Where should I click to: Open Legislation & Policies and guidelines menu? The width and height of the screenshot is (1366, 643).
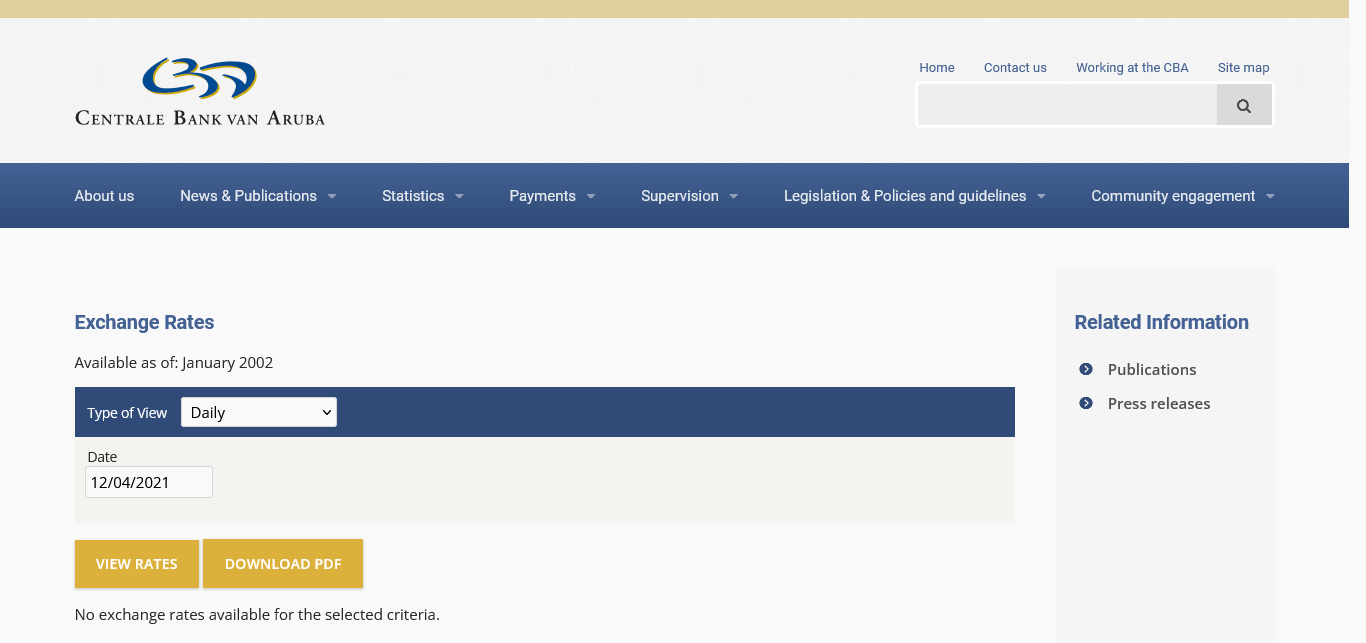[x=913, y=196]
